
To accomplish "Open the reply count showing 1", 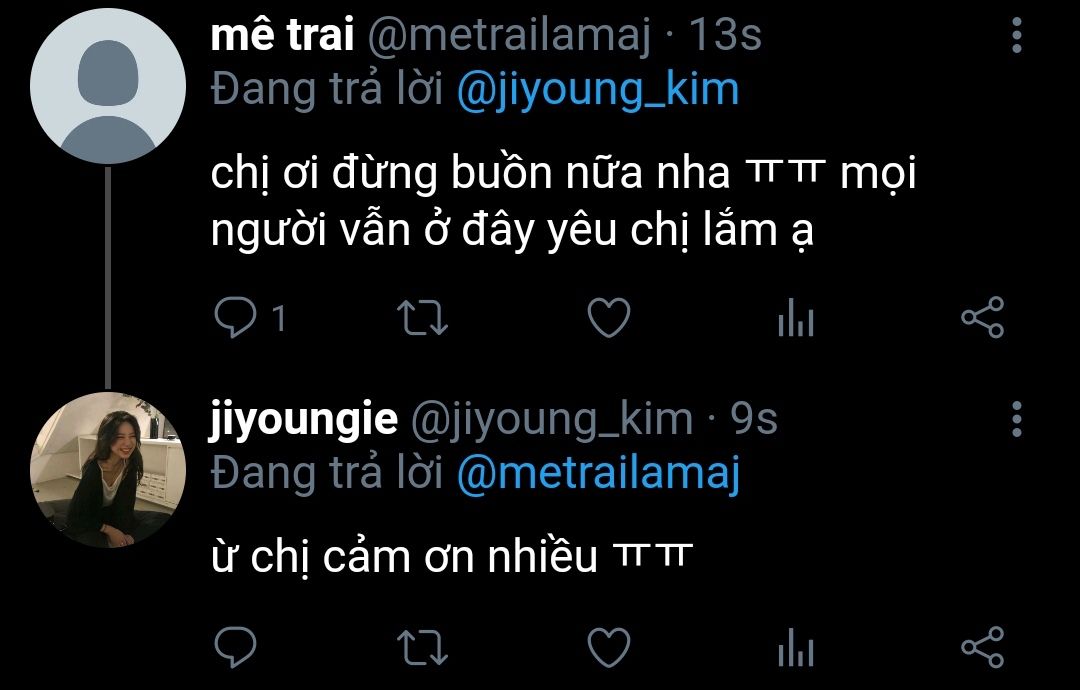I will click(x=279, y=318).
